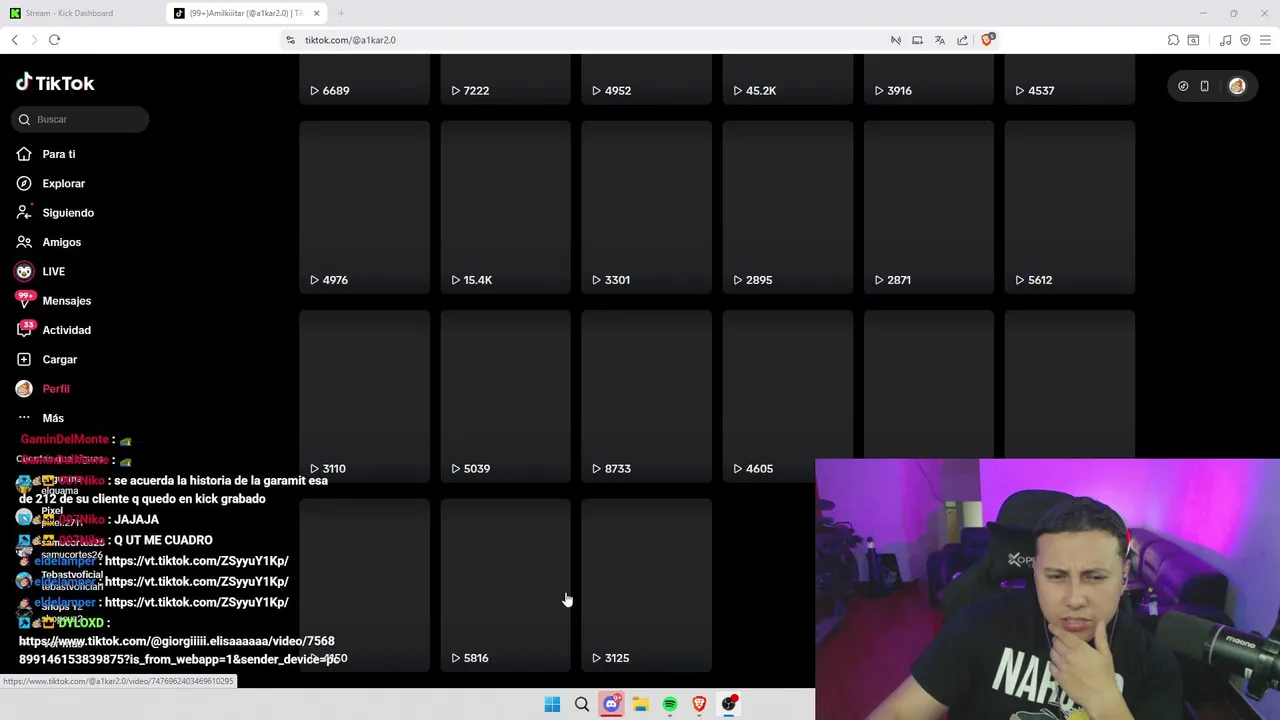Click the Actividad badge icon
This screenshot has width=1280, height=720.
(24, 329)
